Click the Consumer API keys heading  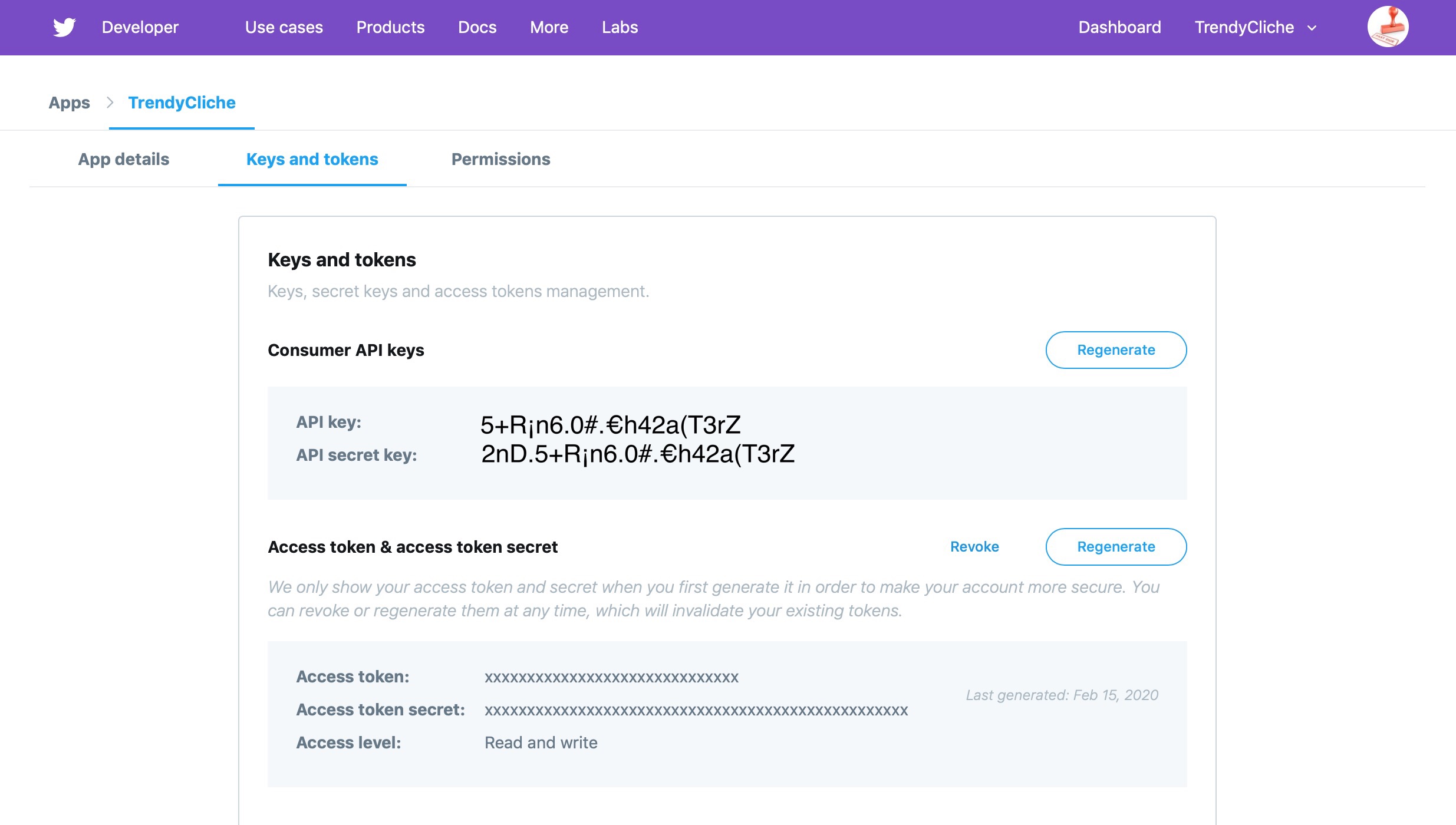coord(345,350)
